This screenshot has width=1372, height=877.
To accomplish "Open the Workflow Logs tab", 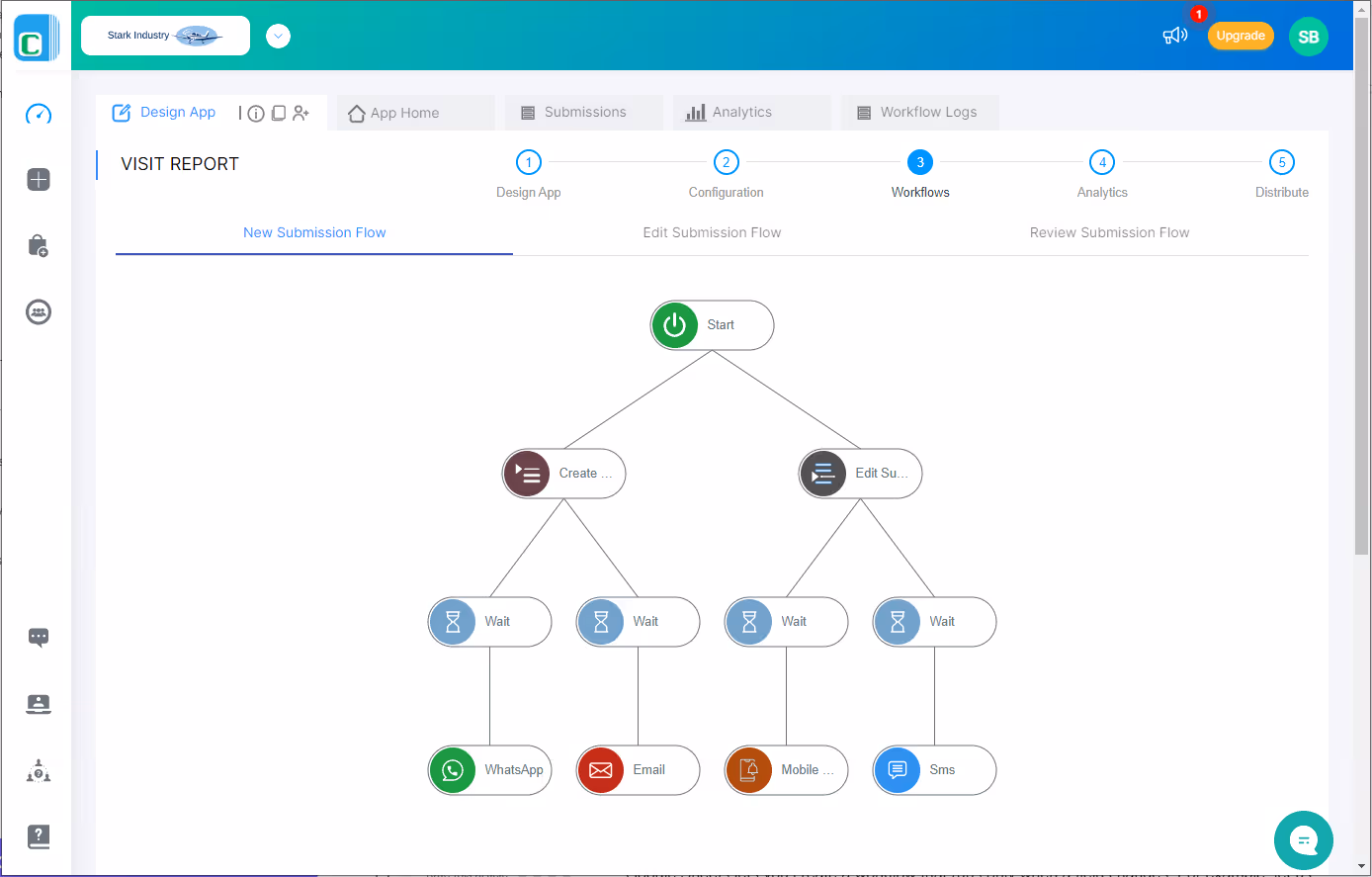I will pos(919,113).
